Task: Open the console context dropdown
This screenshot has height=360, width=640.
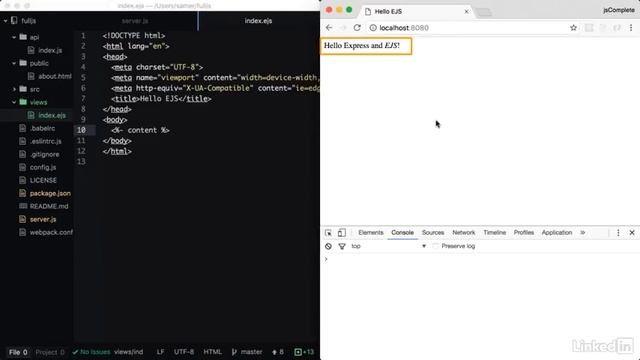Action: point(389,246)
